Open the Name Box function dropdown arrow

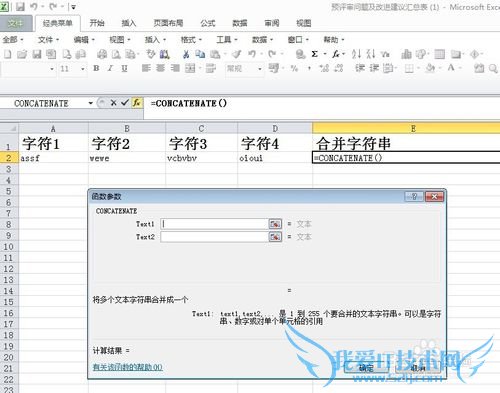[90, 103]
